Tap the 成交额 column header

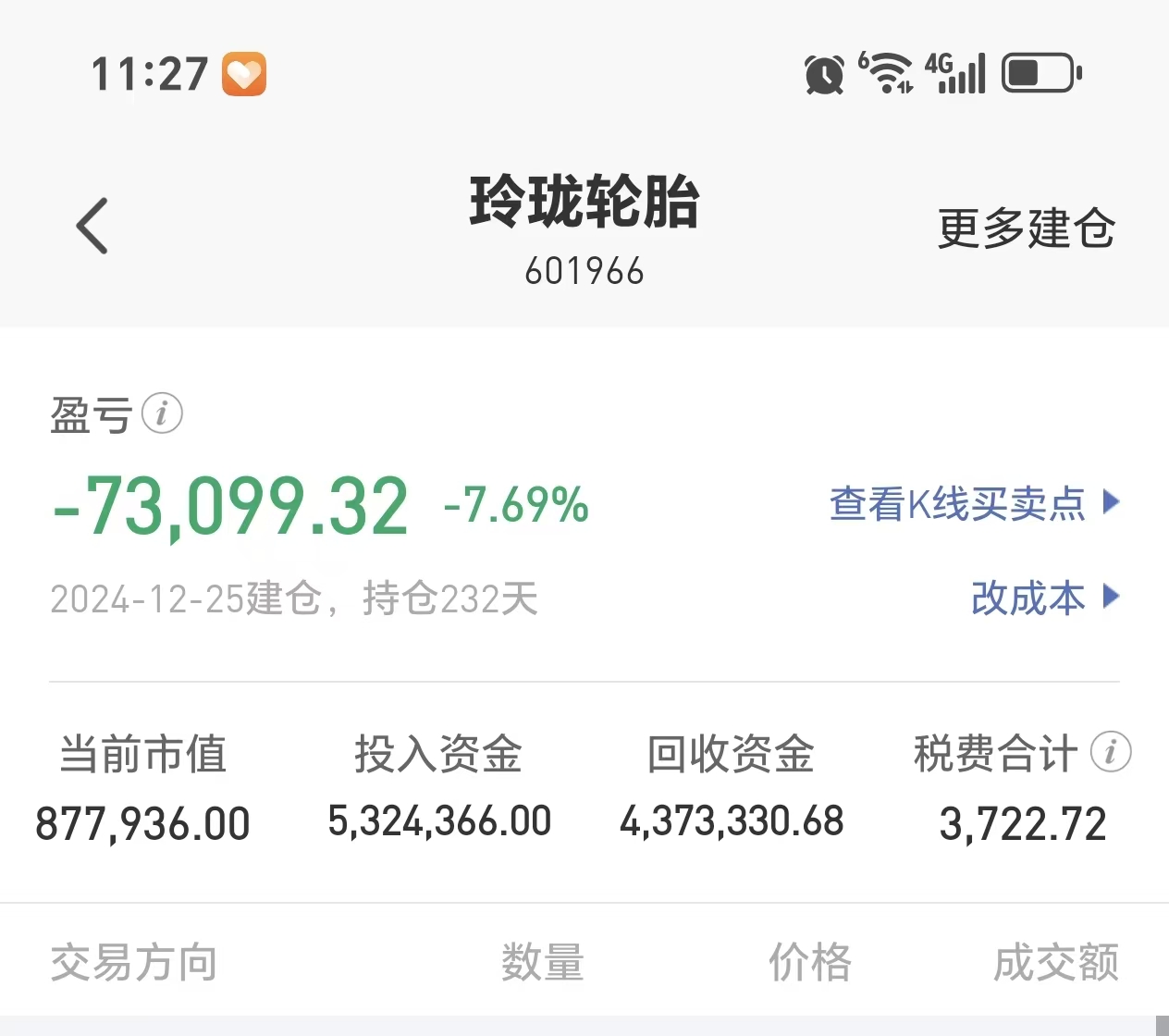[1056, 963]
